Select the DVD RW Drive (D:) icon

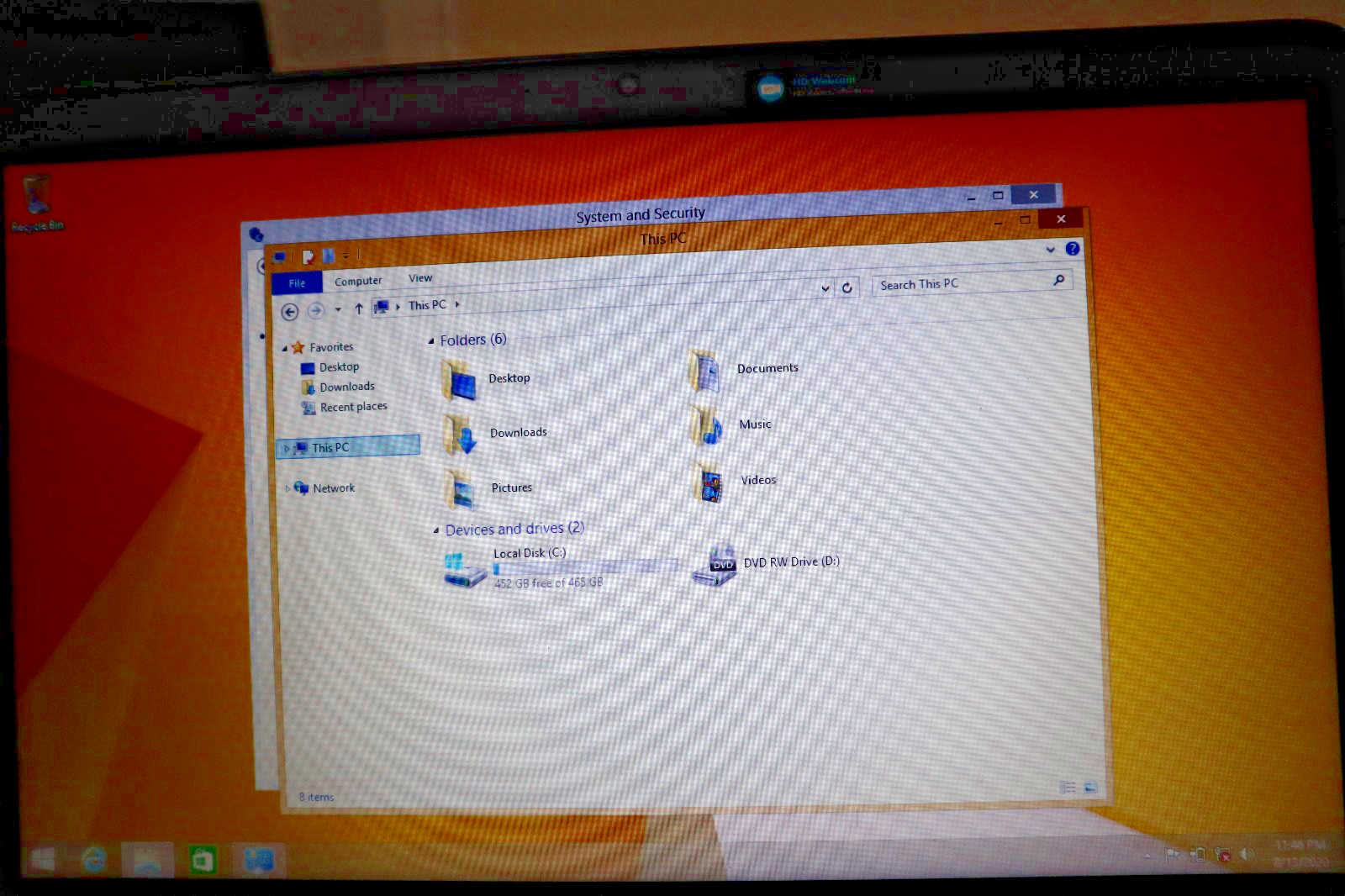pyautogui.click(x=715, y=565)
